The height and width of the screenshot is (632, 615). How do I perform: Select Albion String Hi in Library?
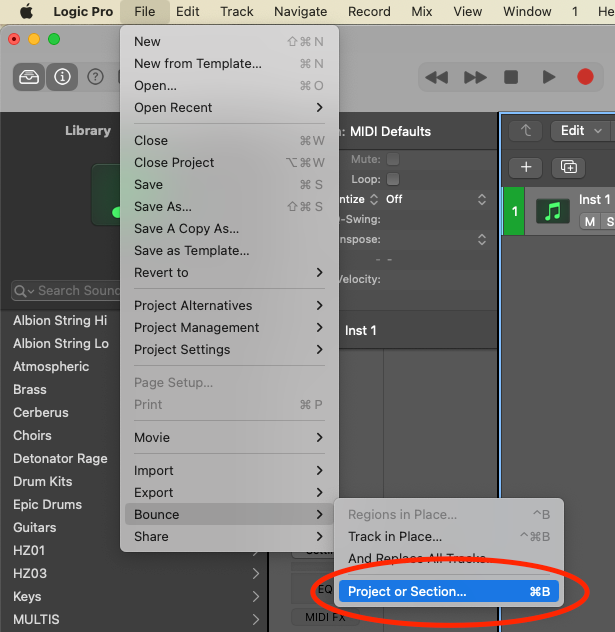pyautogui.click(x=60, y=320)
